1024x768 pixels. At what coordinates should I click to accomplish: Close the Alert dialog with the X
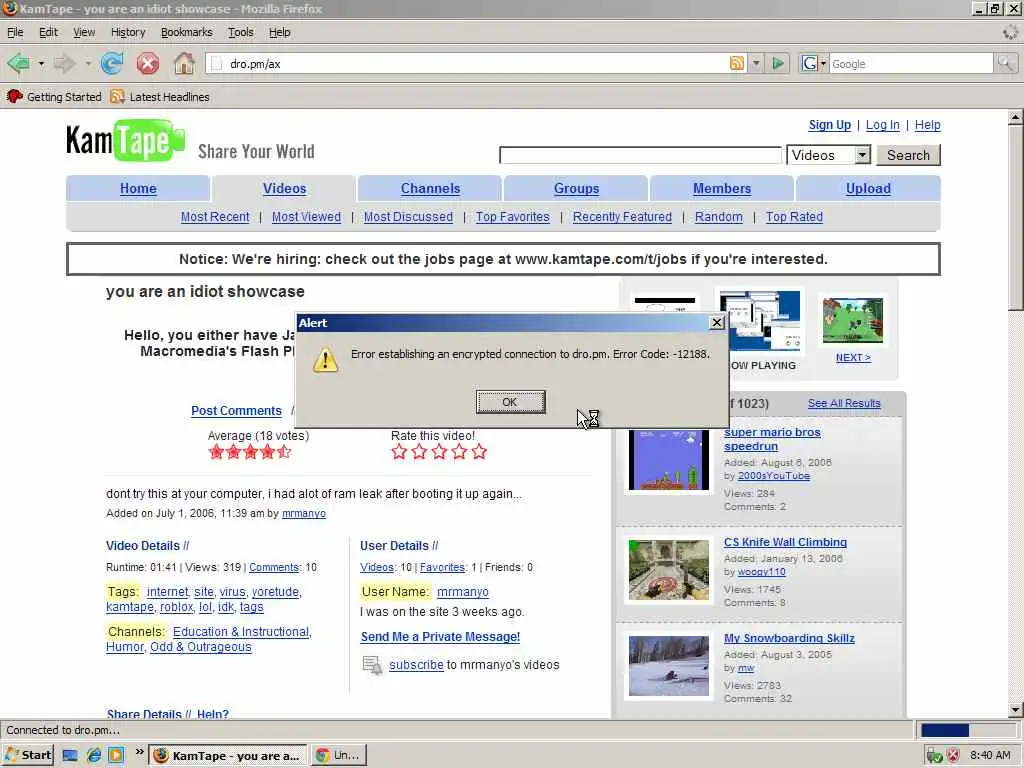(x=716, y=323)
